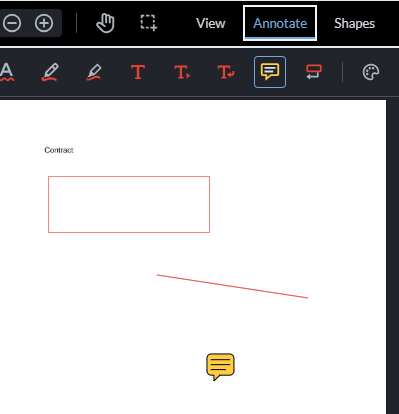
Task: Open the yellow sticky note on the page
Action: tap(220, 367)
